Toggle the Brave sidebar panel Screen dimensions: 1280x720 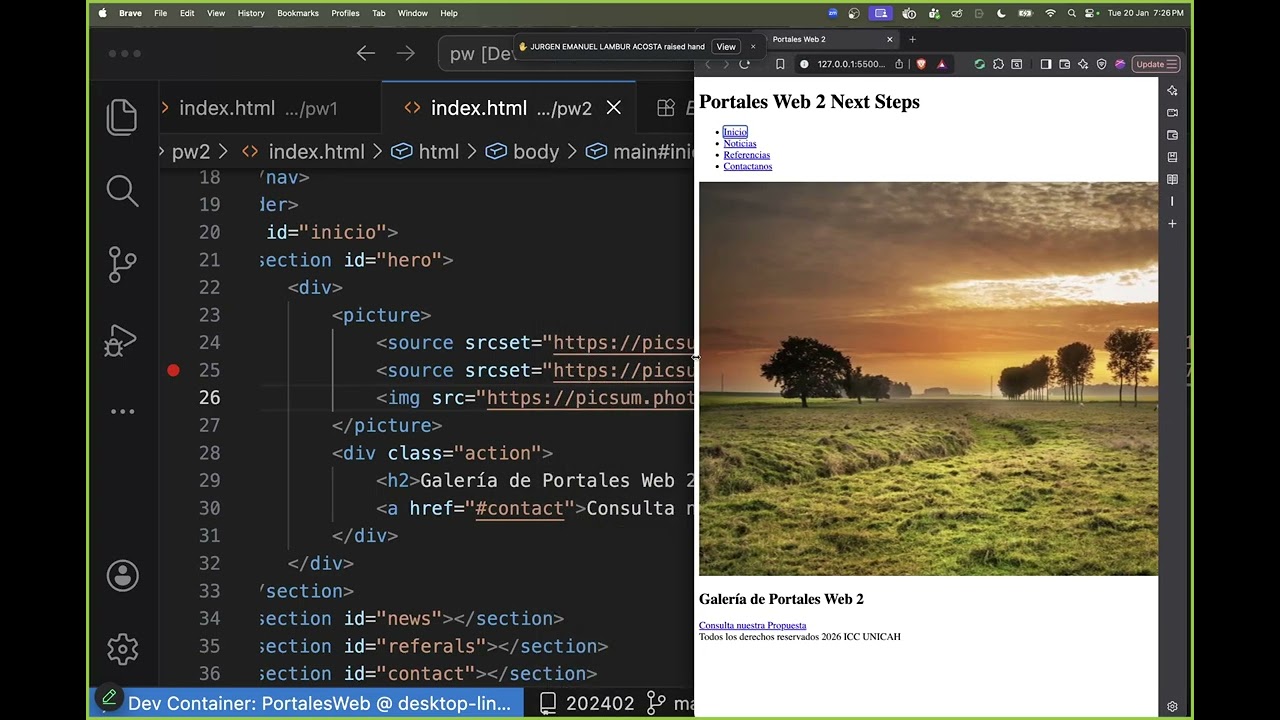pos(1046,64)
